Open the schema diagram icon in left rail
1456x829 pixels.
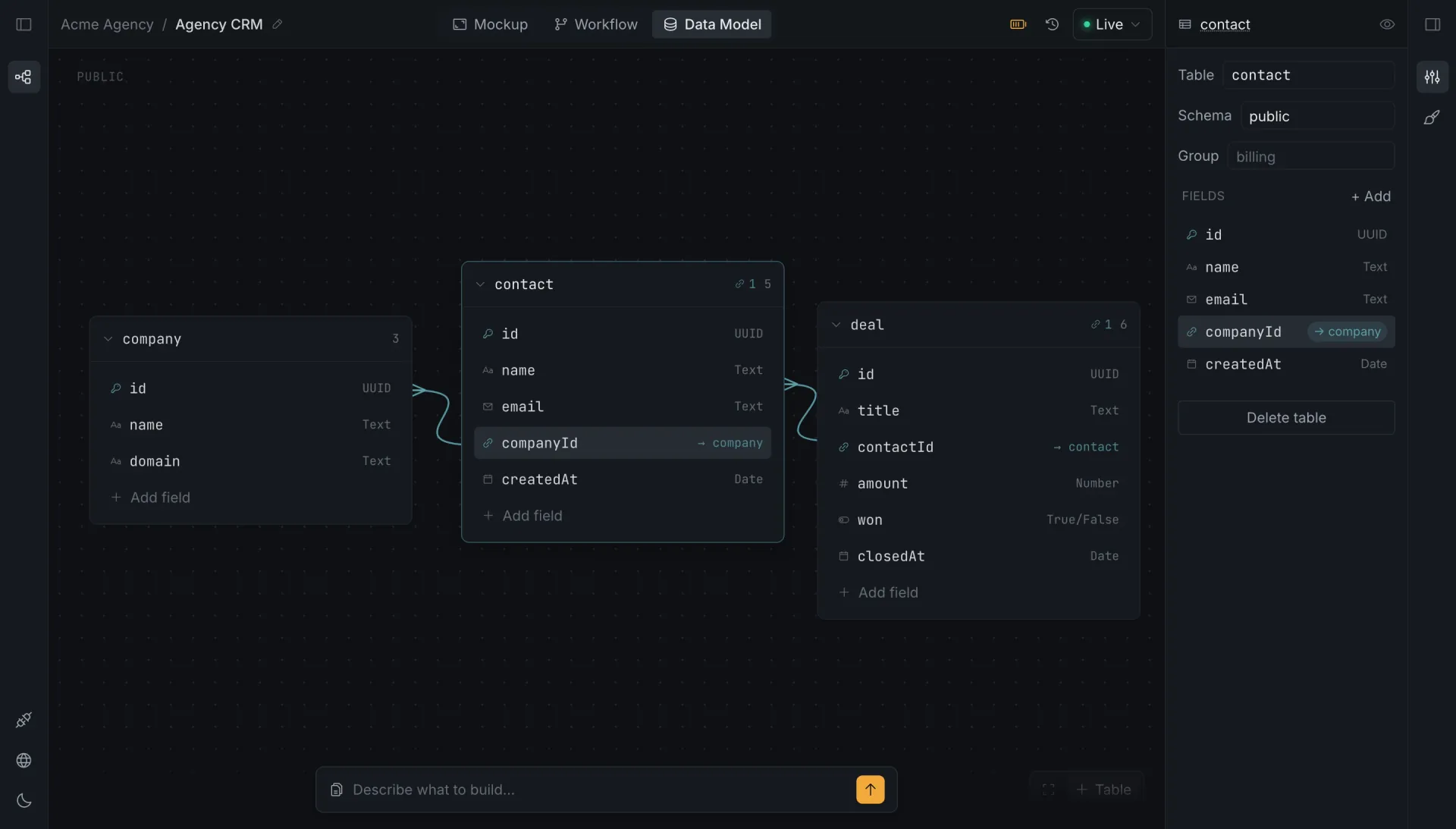click(x=24, y=77)
